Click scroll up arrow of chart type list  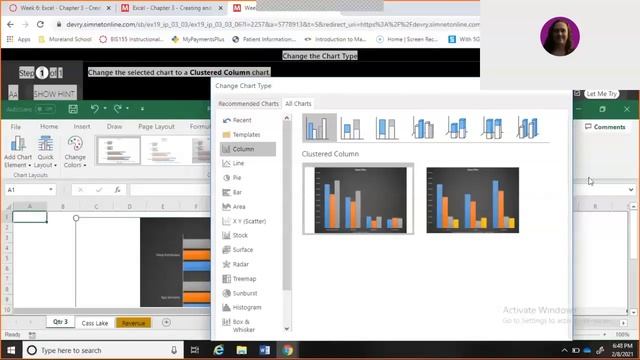click(287, 118)
